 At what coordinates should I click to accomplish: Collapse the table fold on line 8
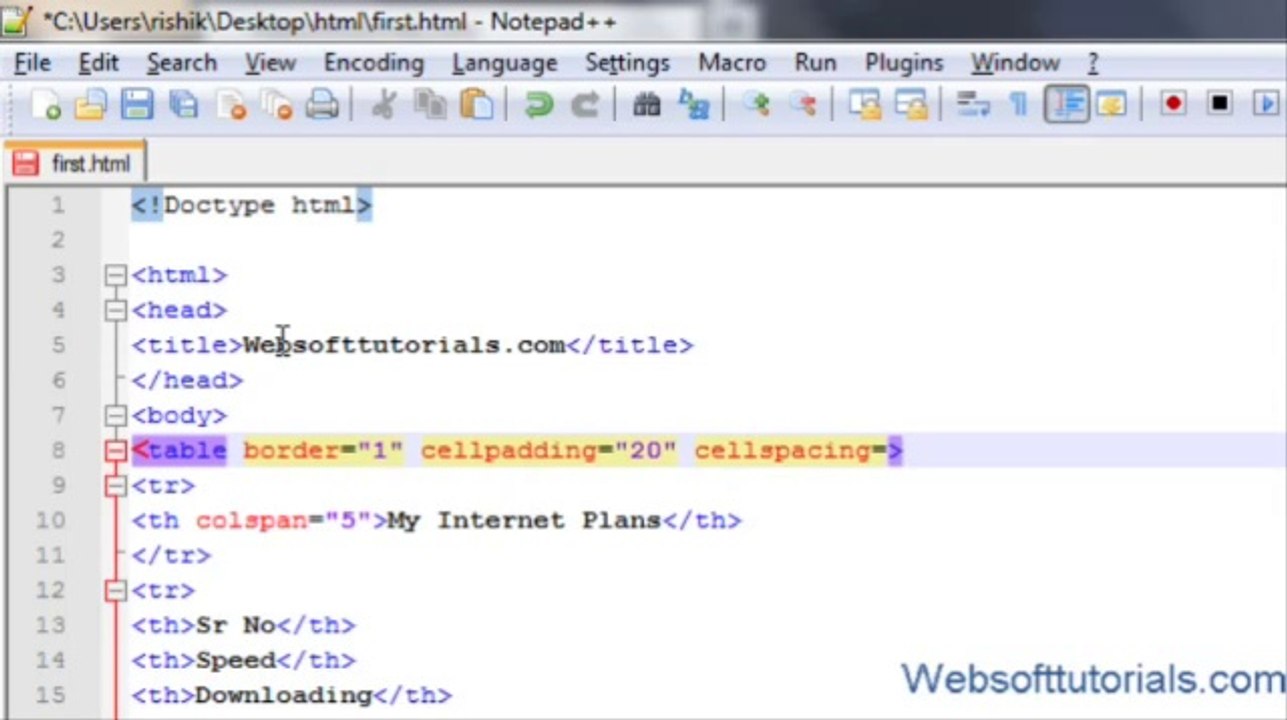coord(116,450)
